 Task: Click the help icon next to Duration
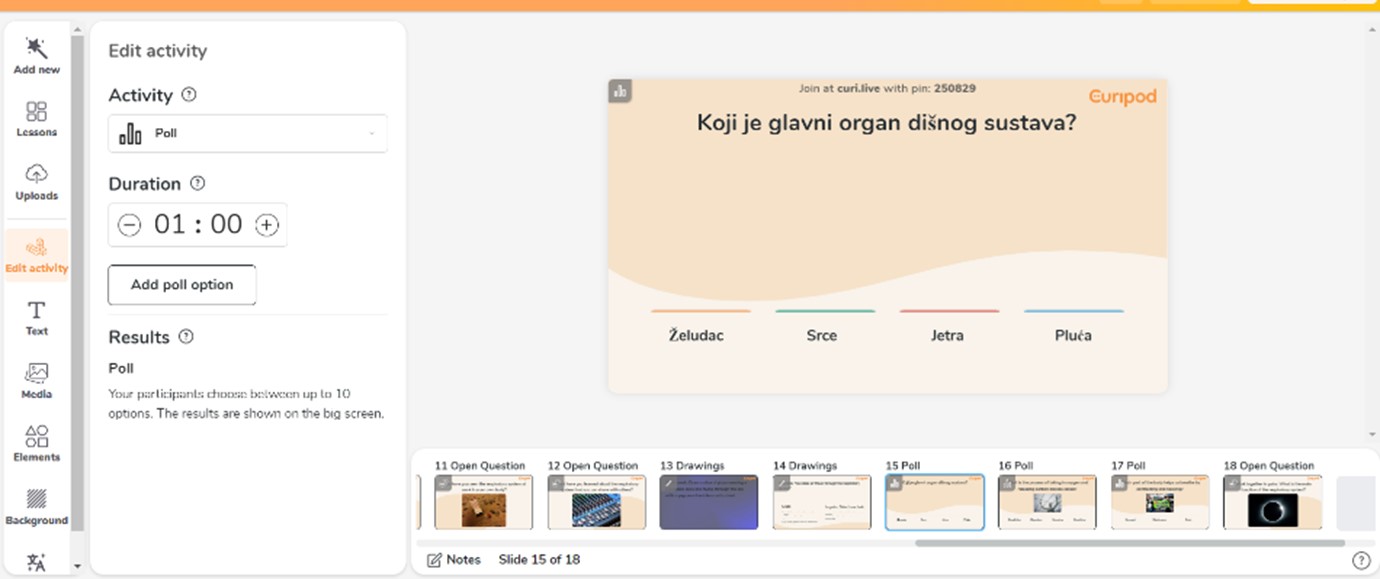197,183
